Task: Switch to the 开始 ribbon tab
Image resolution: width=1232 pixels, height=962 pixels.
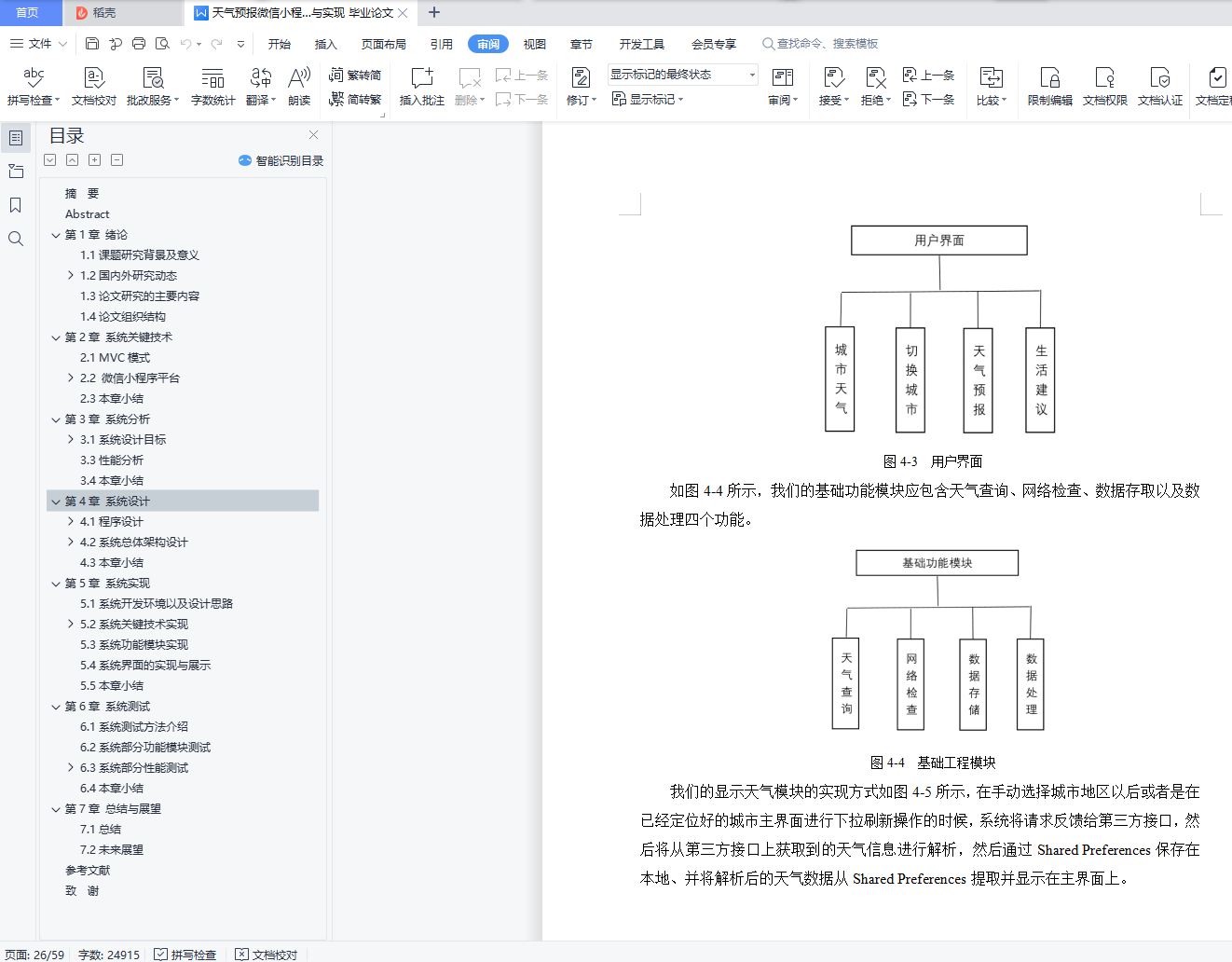Action: pos(280,44)
